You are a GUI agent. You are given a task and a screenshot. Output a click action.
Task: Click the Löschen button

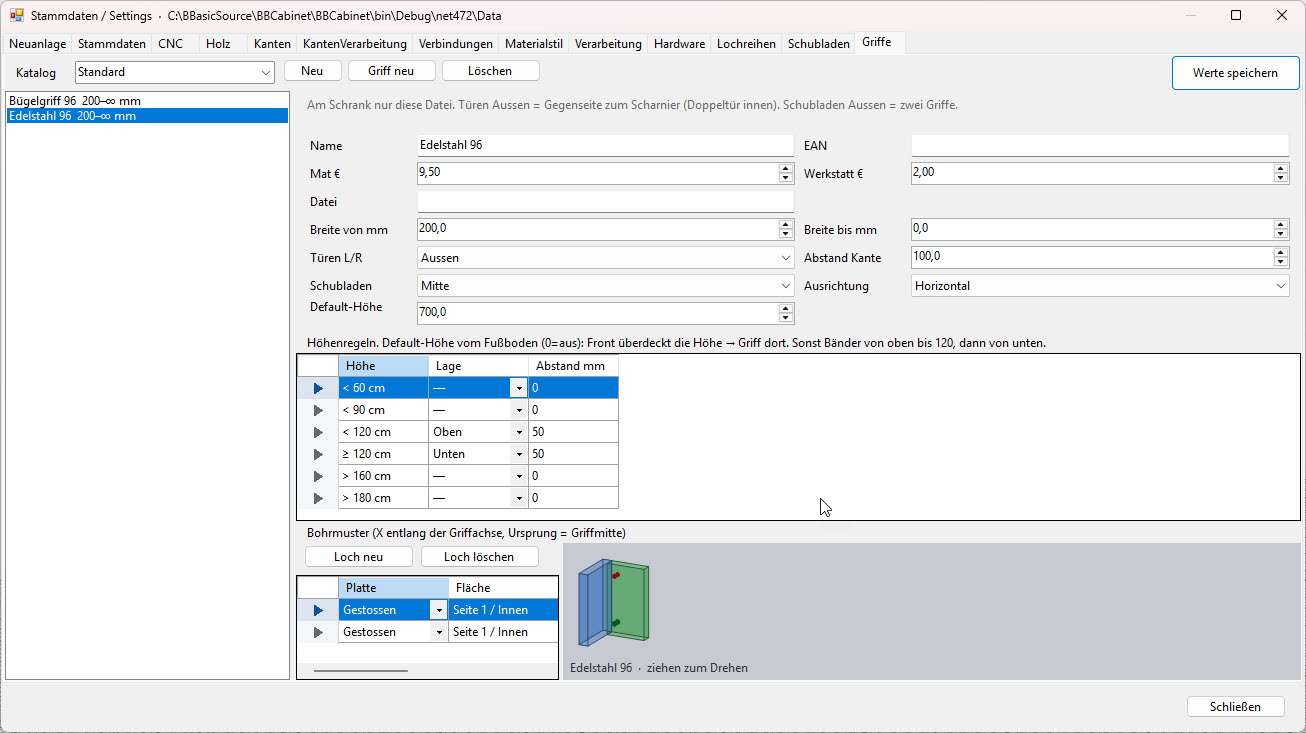tap(490, 71)
